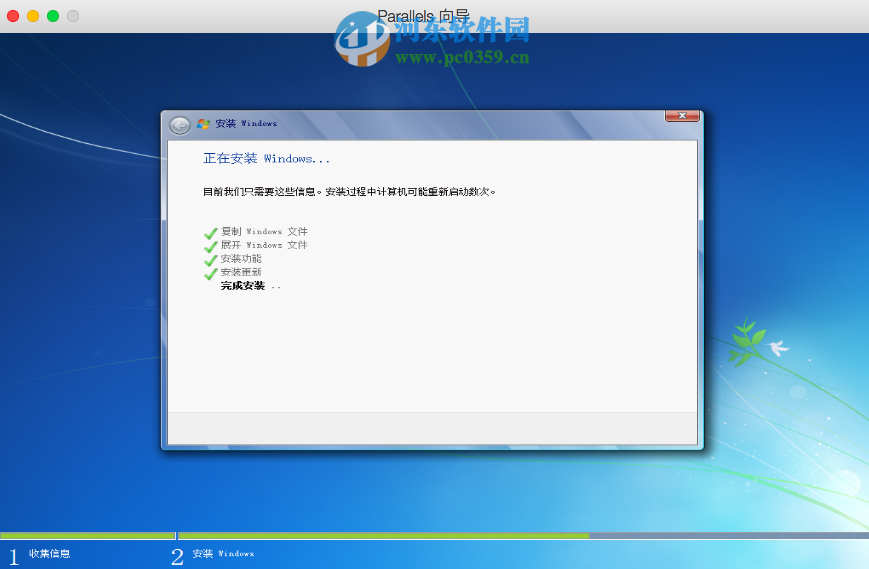Click the progress bar above 收集信息

click(x=88, y=536)
